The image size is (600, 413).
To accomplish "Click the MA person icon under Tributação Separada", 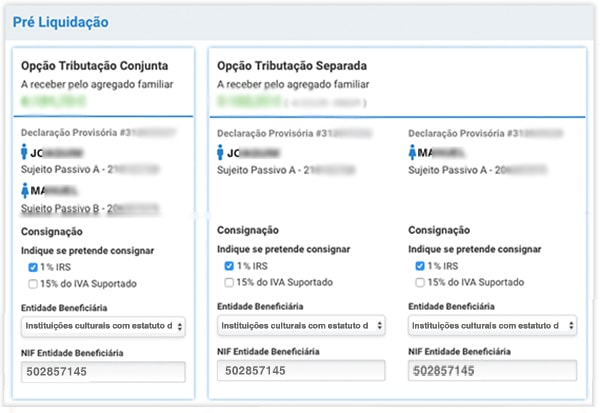I will click(x=414, y=153).
